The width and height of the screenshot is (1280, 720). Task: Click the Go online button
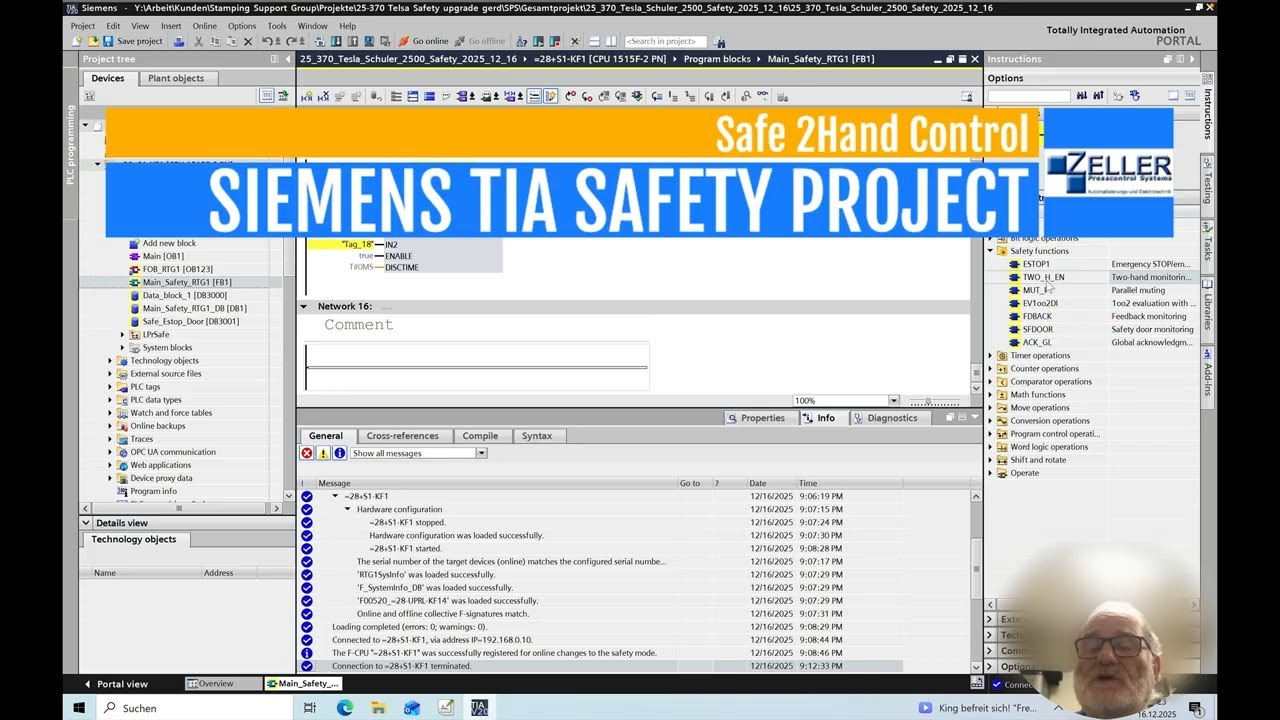pyautogui.click(x=423, y=41)
